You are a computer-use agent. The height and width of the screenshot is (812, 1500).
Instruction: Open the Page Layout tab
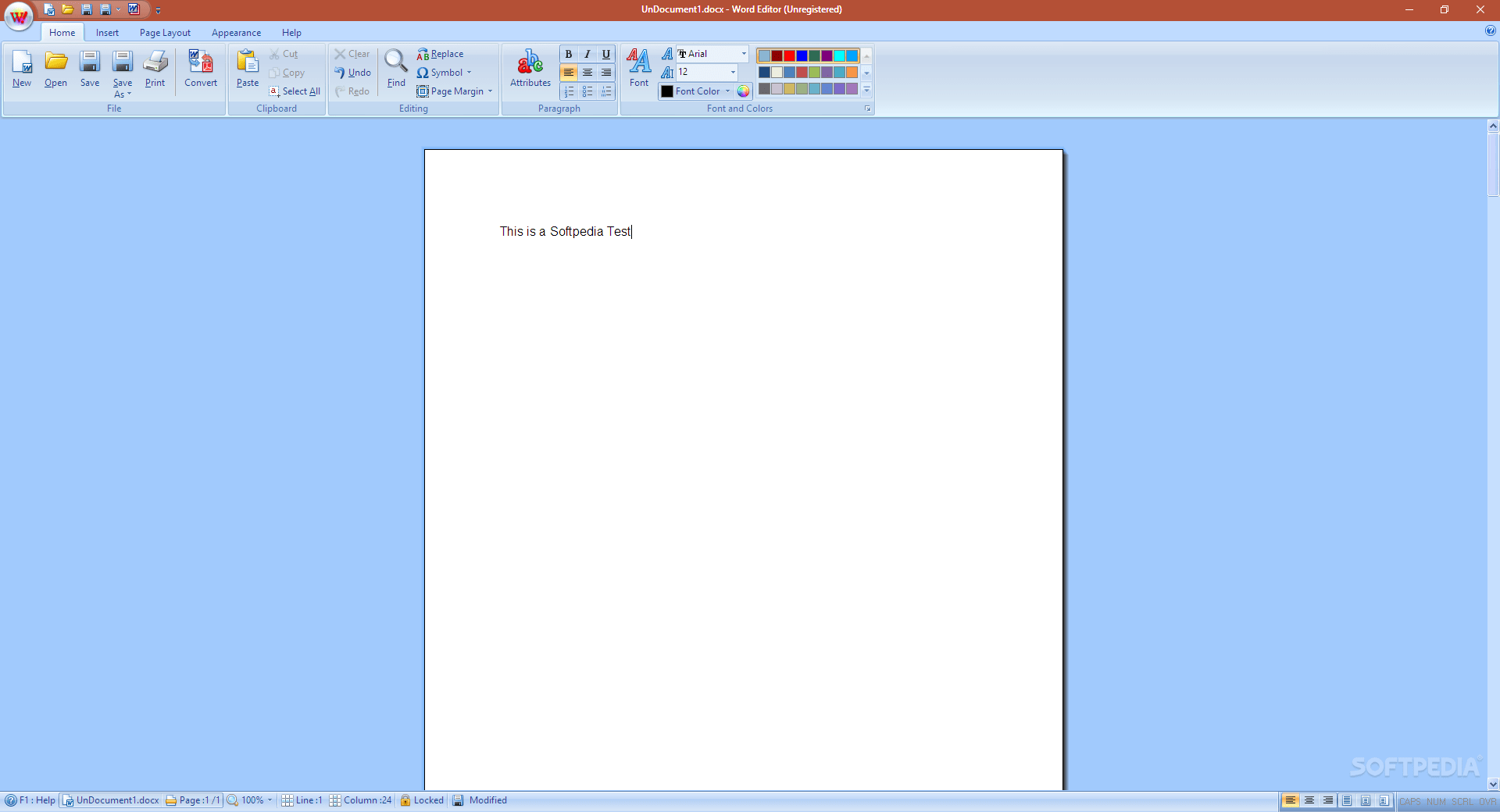(x=165, y=33)
